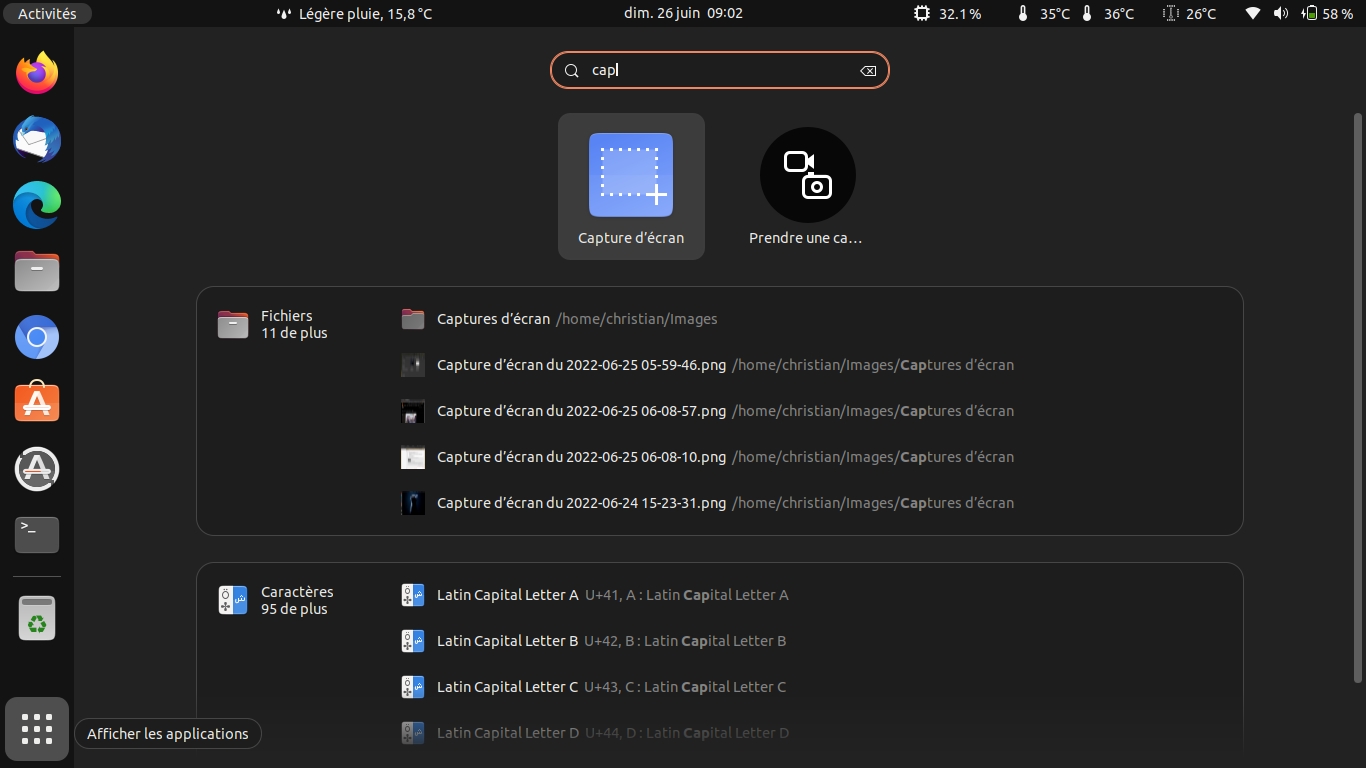The height and width of the screenshot is (768, 1366).
Task: Open the Terminal from the dock
Action: [x=37, y=534]
